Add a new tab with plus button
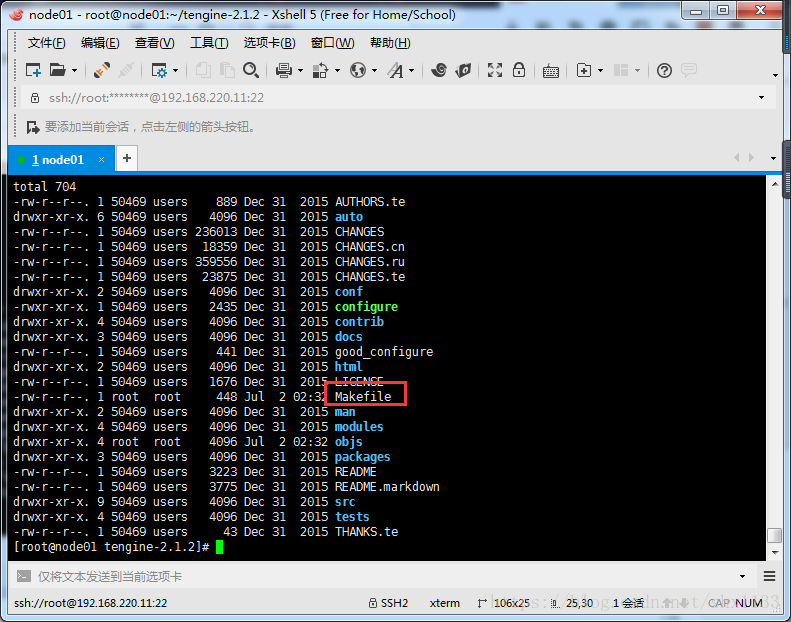The image size is (791, 622). [127, 159]
